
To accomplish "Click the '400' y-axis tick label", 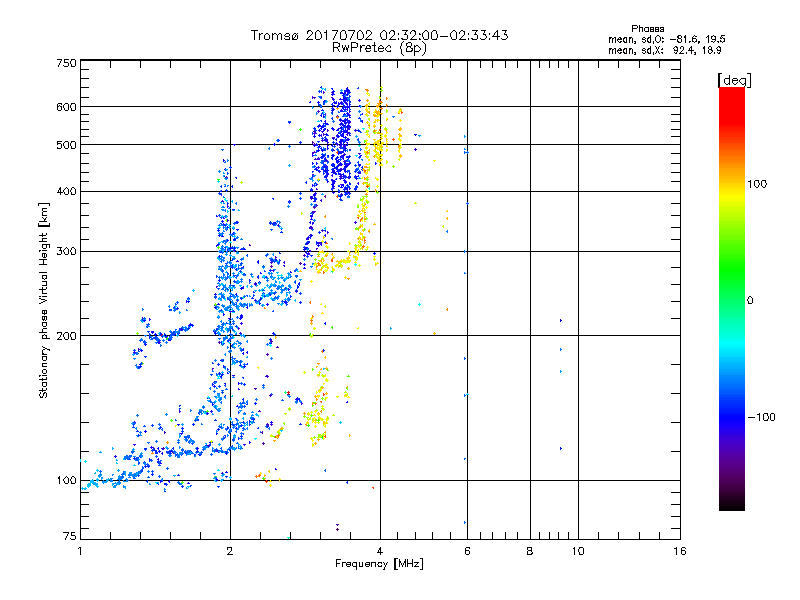I will (x=66, y=191).
